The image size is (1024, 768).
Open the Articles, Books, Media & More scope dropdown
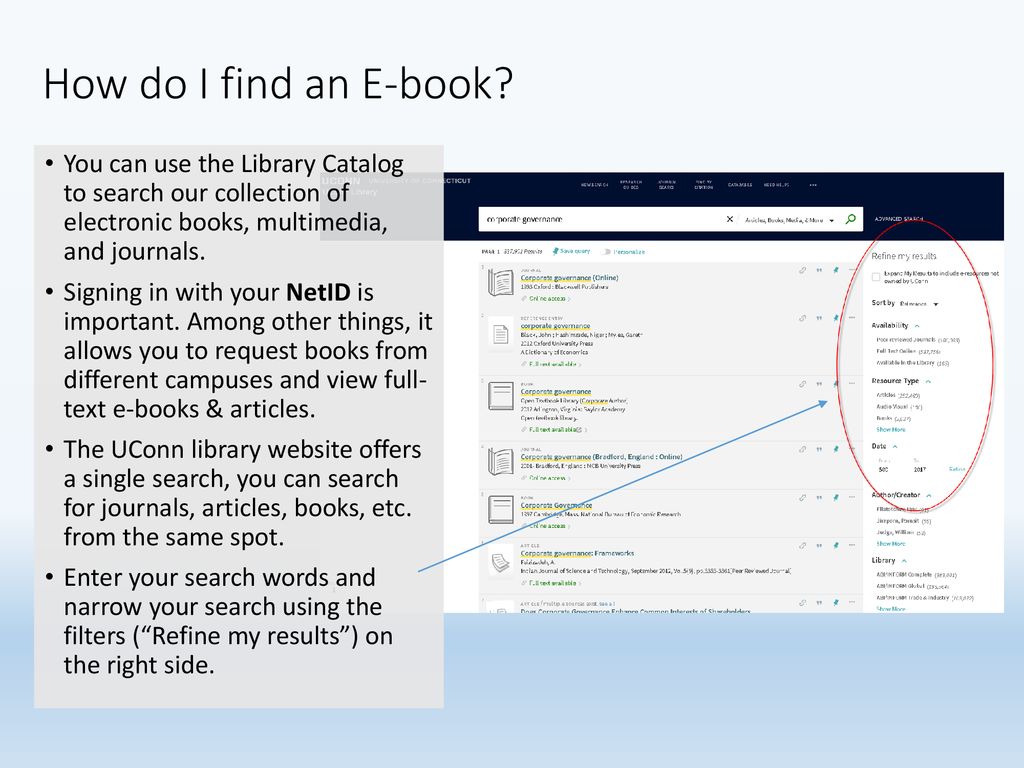[790, 220]
